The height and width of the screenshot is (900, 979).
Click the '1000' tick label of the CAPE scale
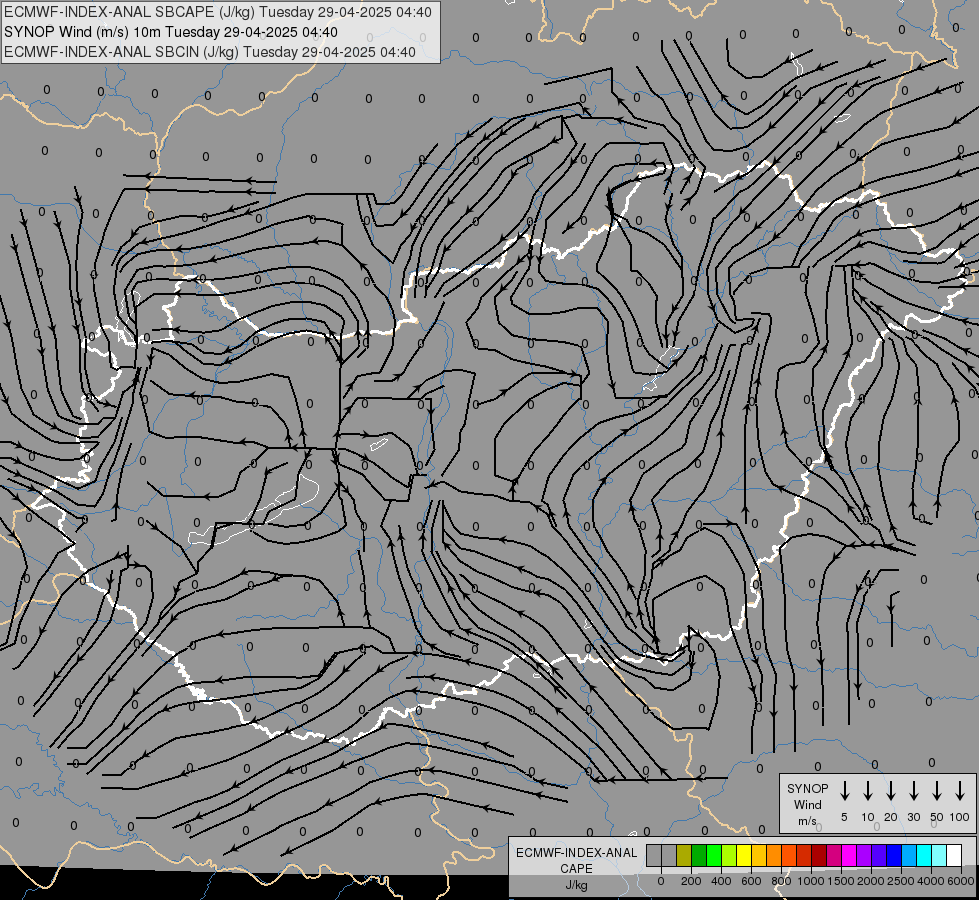click(x=811, y=881)
